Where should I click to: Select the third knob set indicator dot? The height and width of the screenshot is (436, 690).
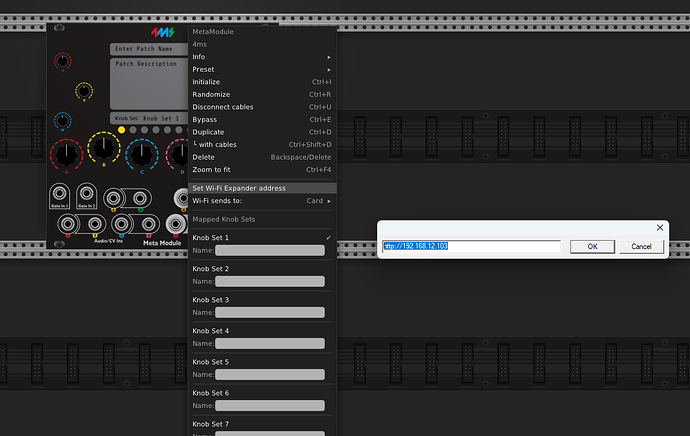[x=144, y=130]
